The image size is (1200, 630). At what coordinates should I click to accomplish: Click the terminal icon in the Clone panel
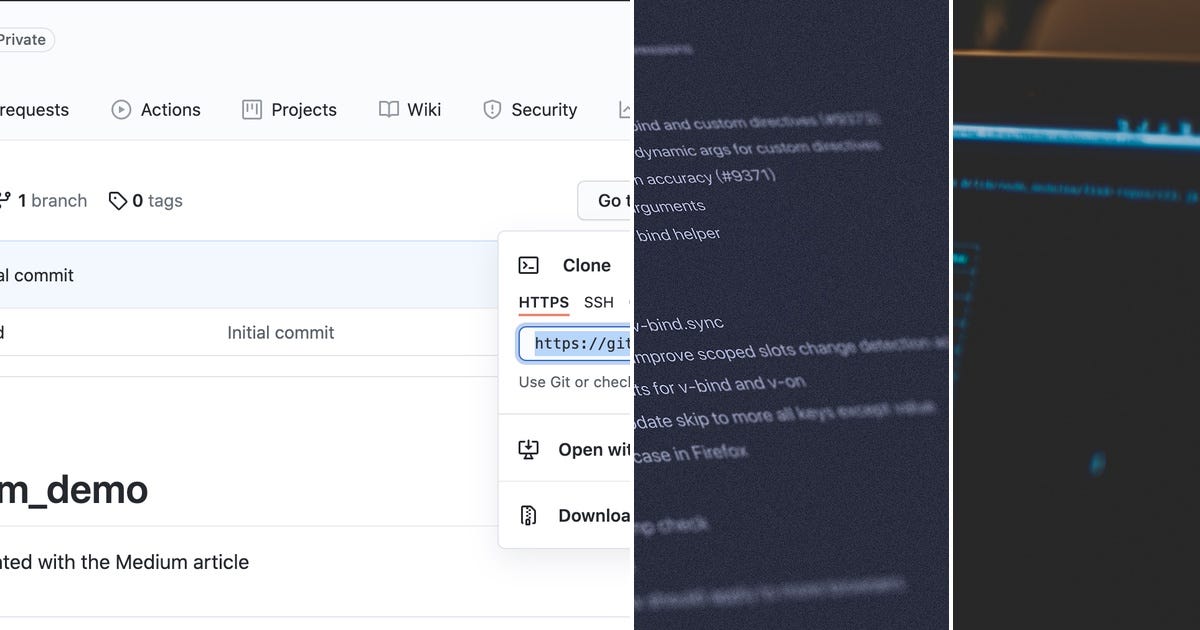tap(529, 265)
